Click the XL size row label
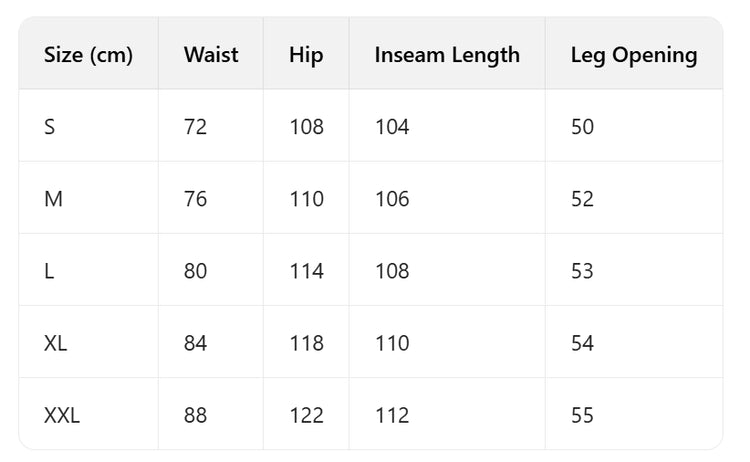This screenshot has height=462, width=750. click(56, 343)
